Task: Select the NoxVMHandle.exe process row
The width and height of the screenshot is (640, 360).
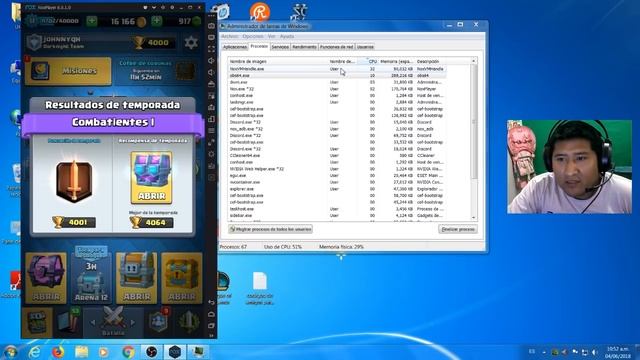Action: pyautogui.click(x=337, y=69)
